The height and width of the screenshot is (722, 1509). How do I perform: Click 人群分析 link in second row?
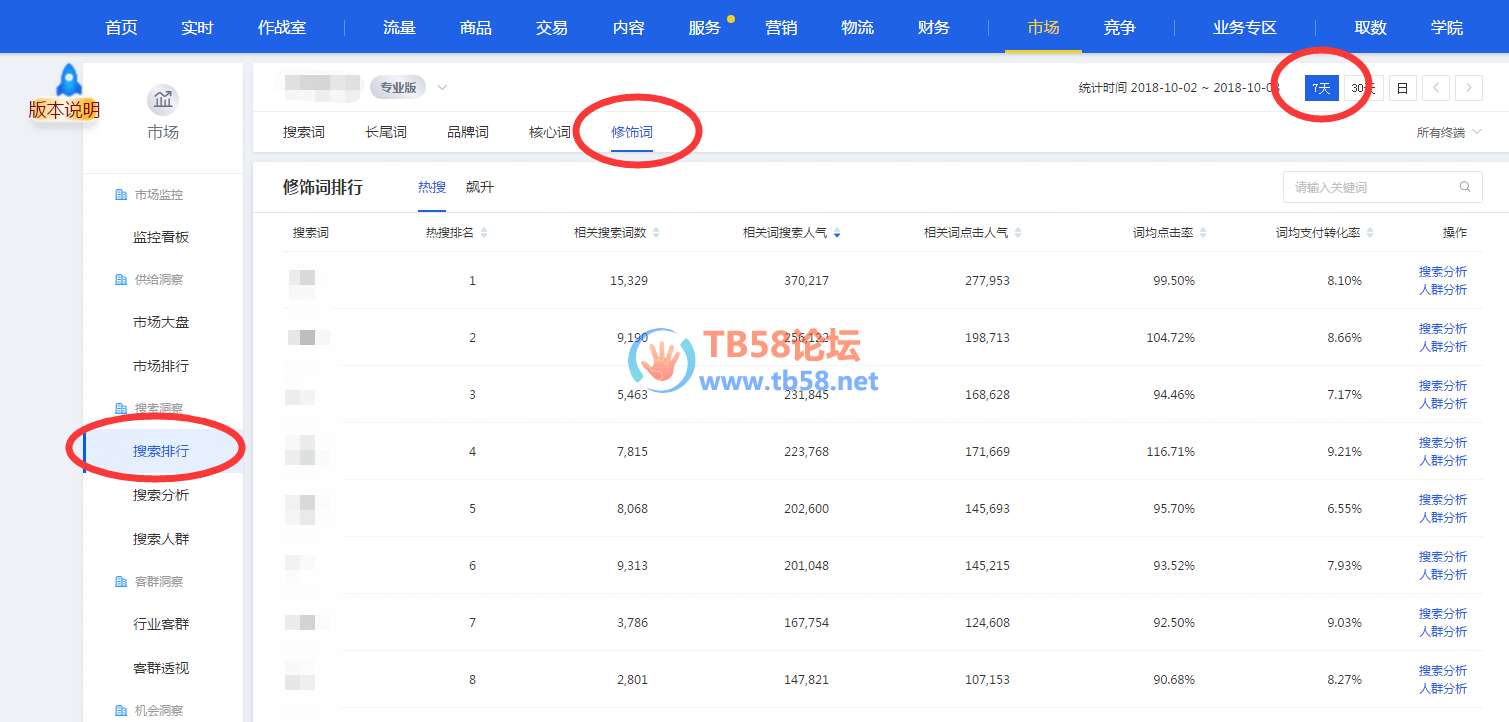click(1442, 347)
